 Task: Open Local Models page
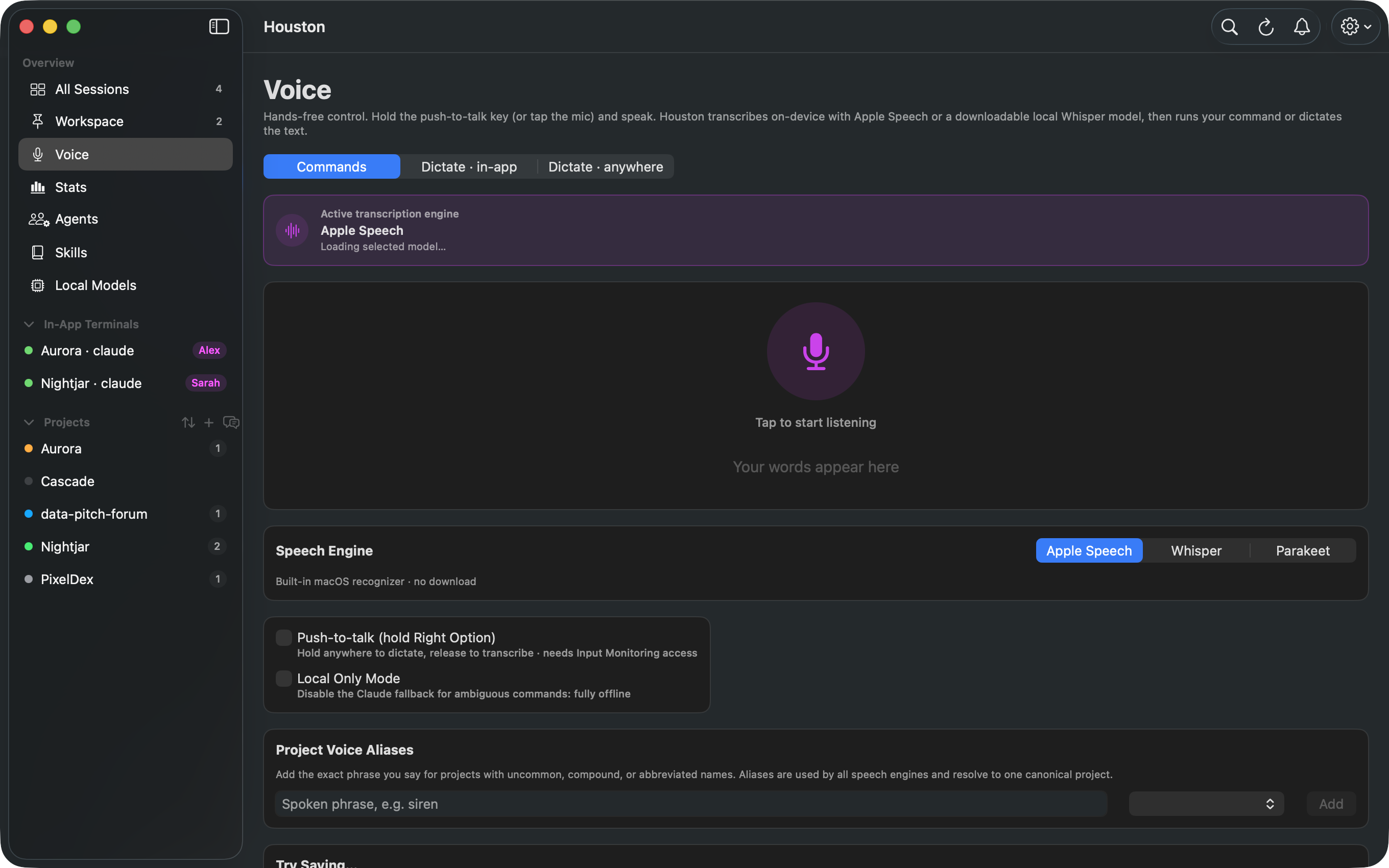126,285
